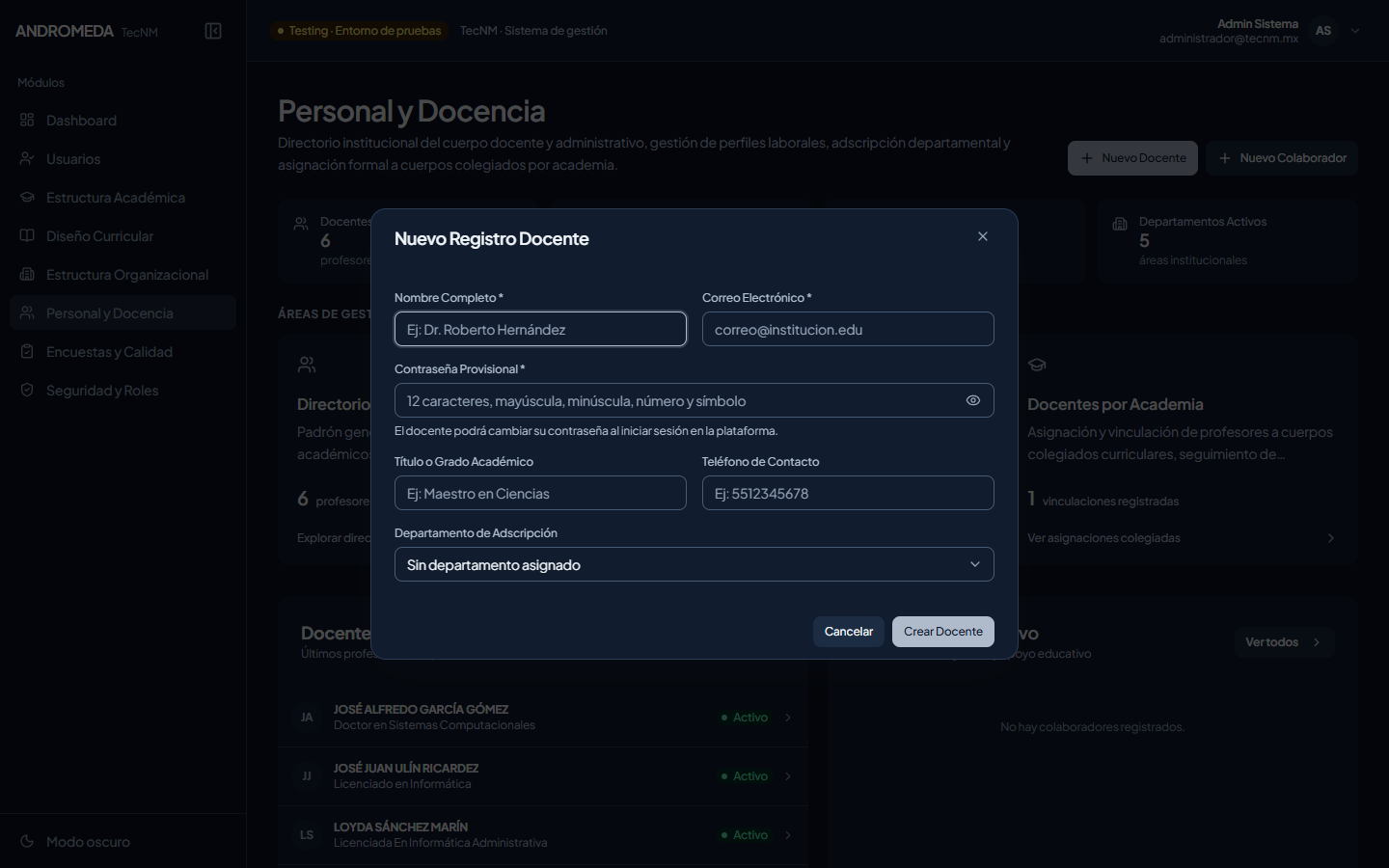
Task: Go to Diseño Curricular module
Action: point(123,236)
